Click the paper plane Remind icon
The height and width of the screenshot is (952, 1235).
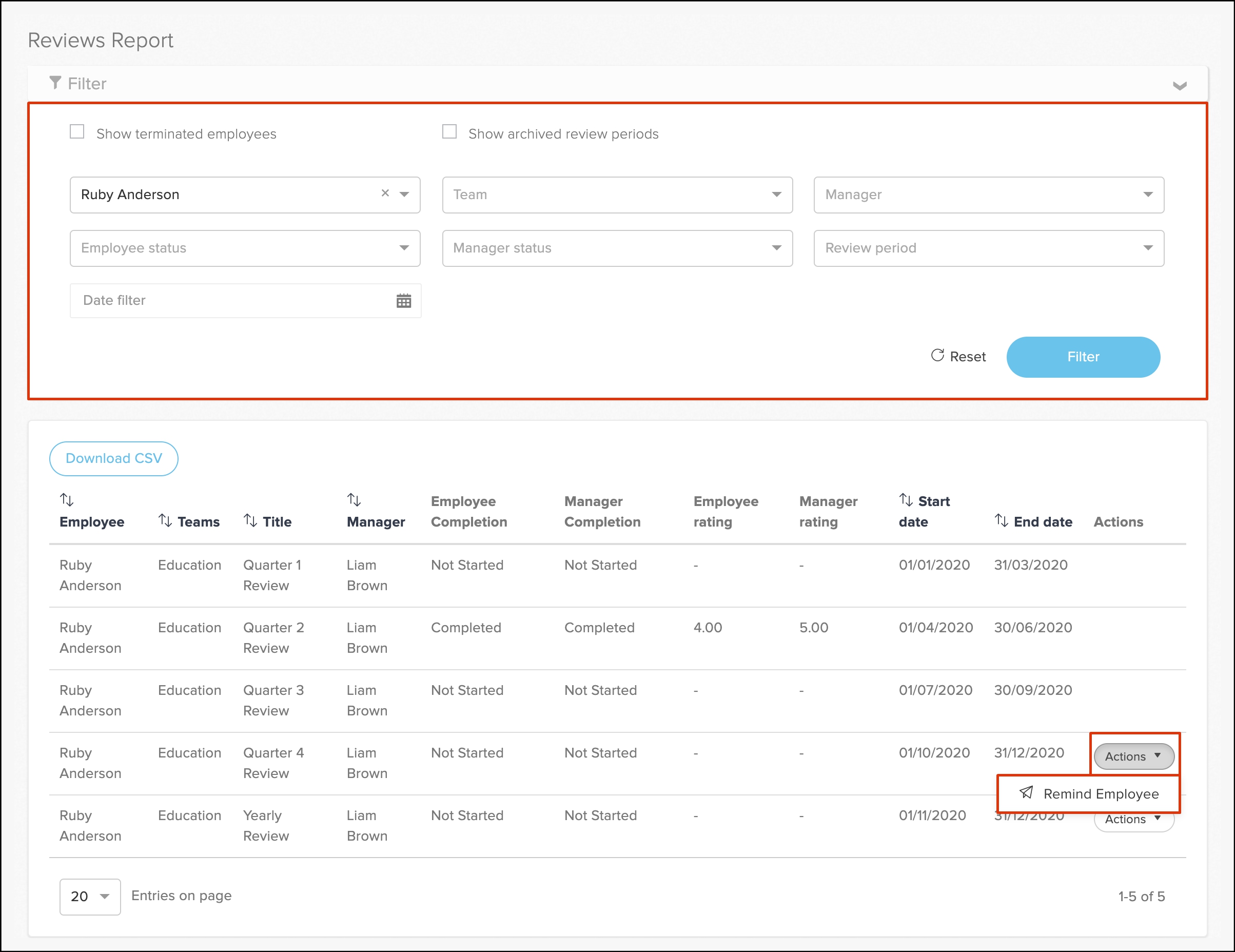coord(1026,792)
